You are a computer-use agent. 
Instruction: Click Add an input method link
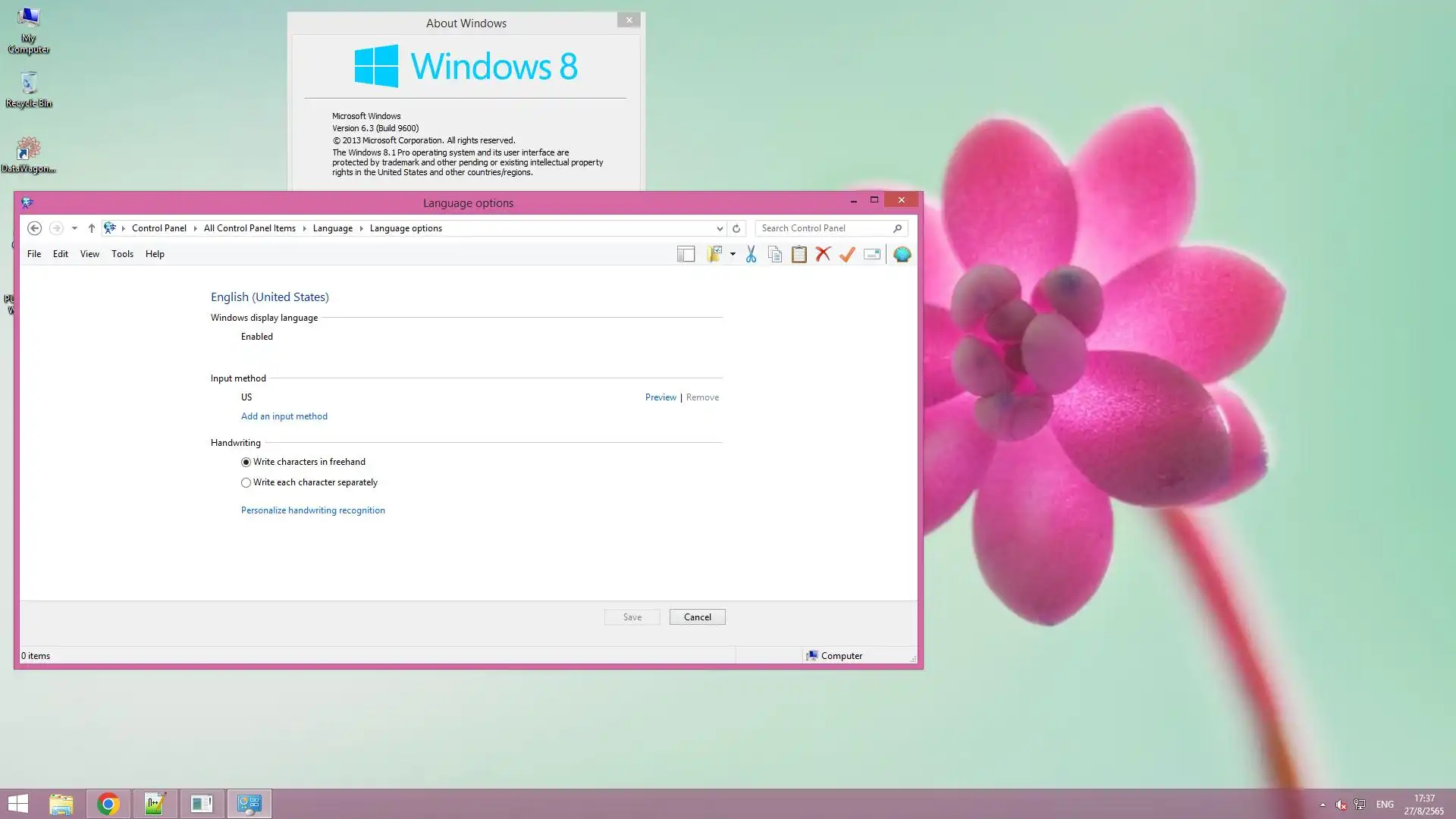[x=284, y=416]
